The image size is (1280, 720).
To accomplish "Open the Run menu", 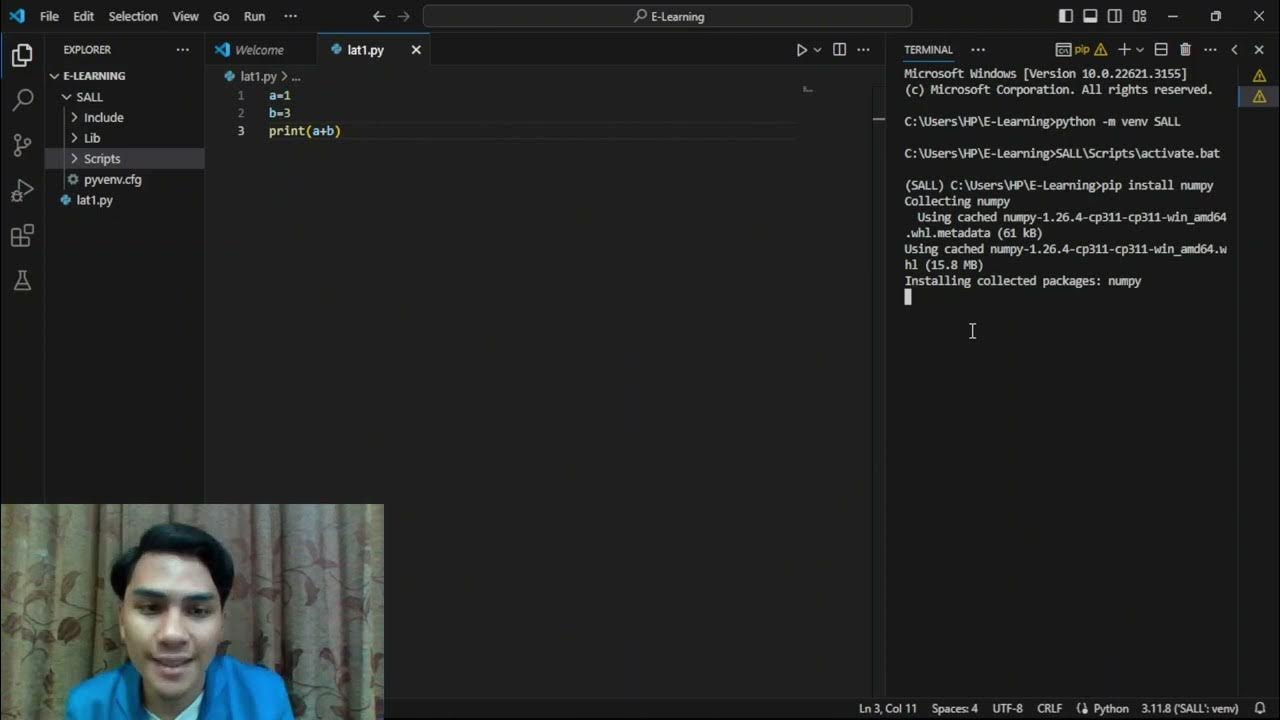I will tap(254, 16).
